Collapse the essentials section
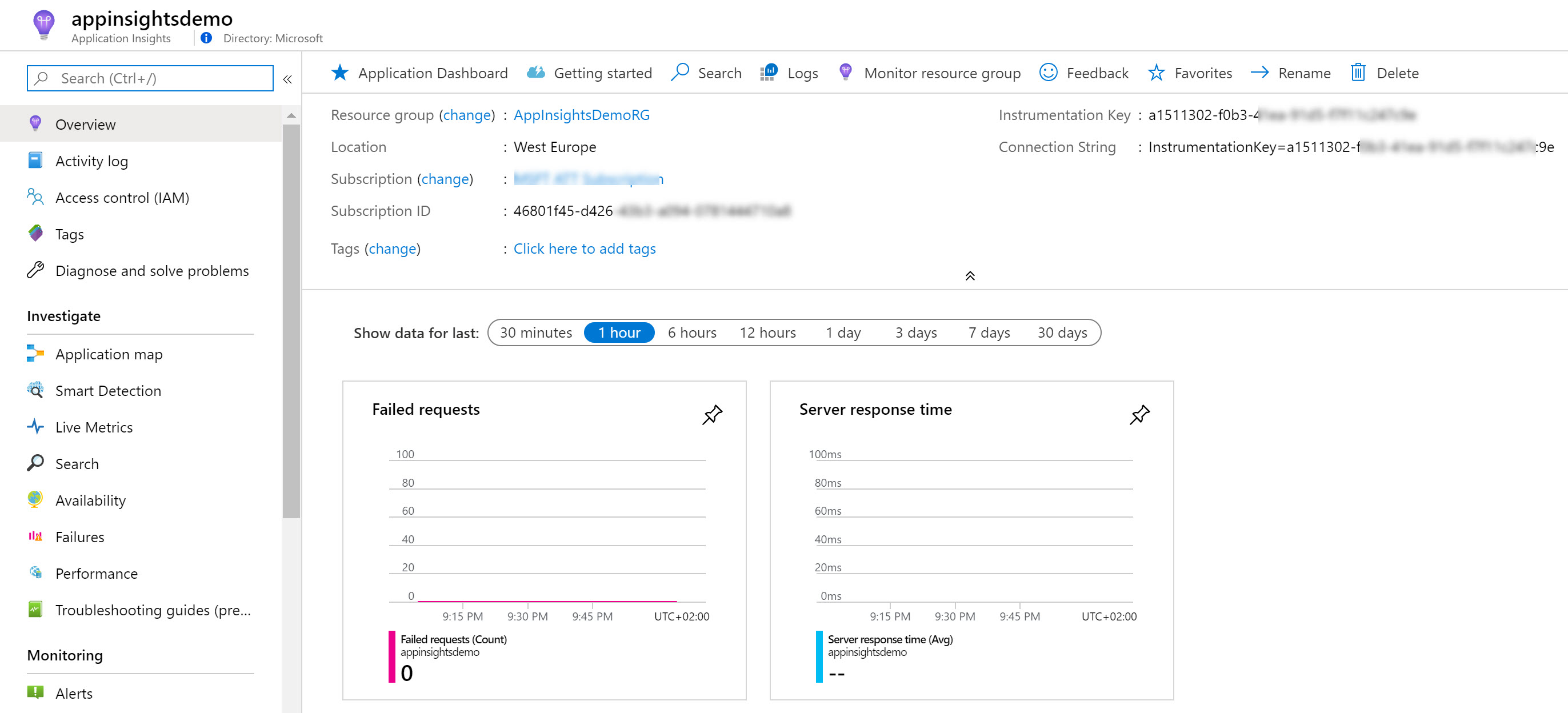Image resolution: width=1568 pixels, height=713 pixels. [x=969, y=275]
